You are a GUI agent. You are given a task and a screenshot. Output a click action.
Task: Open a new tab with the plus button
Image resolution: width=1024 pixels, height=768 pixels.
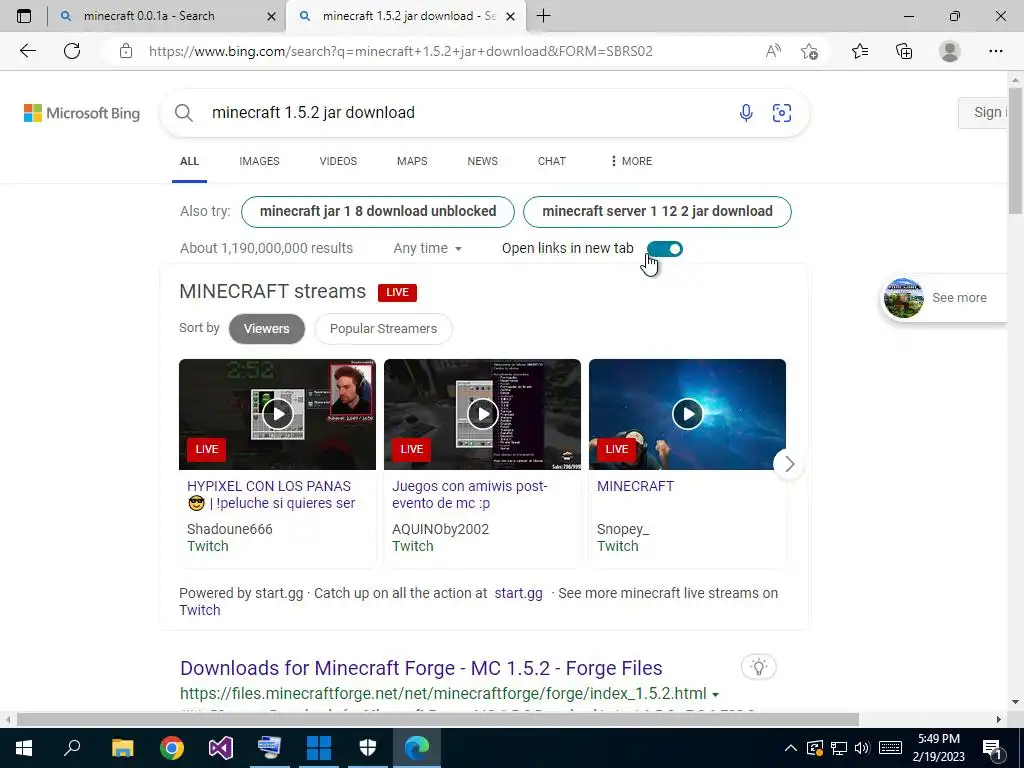point(543,16)
